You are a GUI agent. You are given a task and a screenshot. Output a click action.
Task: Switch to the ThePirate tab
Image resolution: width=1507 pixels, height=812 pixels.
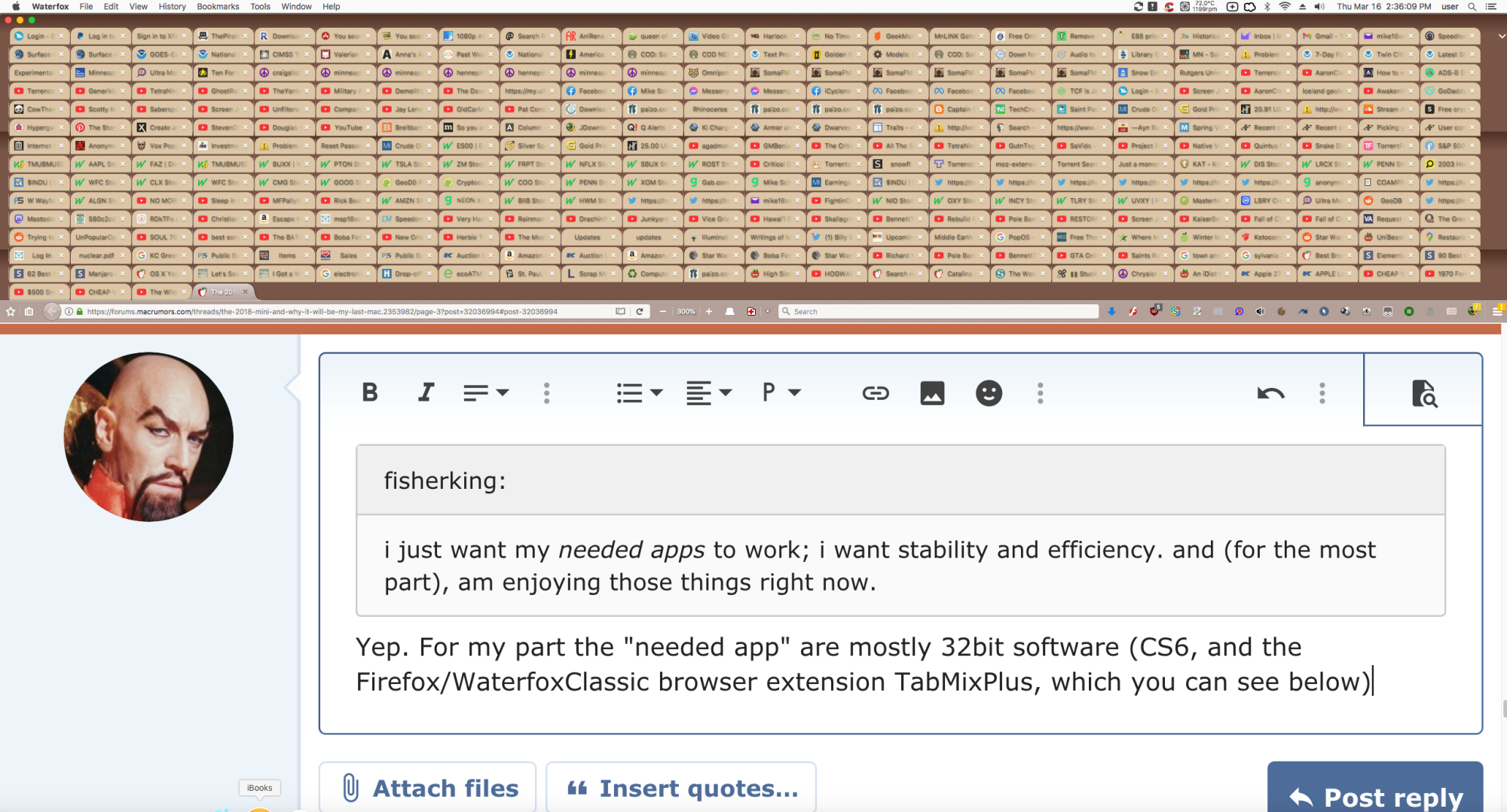click(224, 35)
